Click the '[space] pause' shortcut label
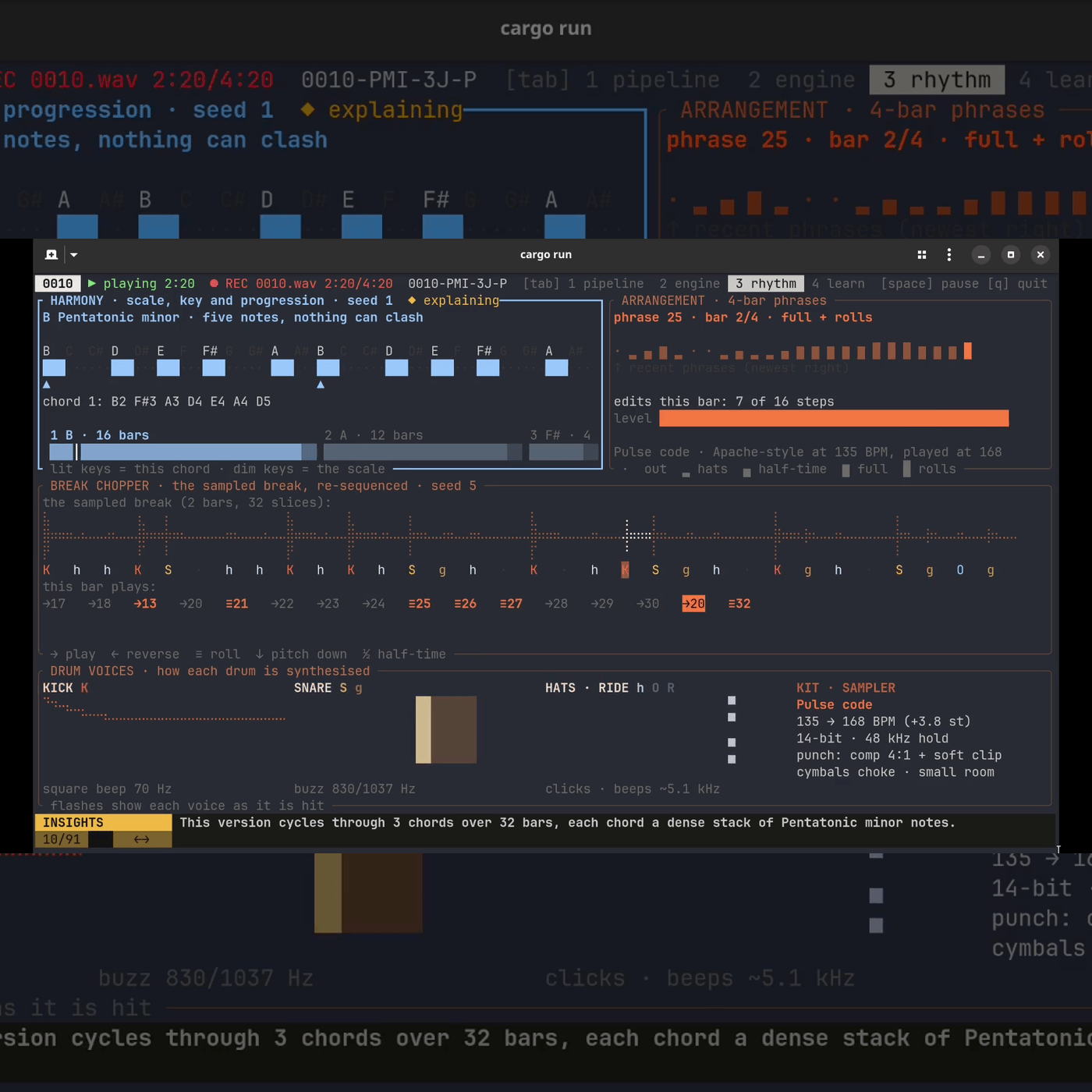This screenshot has width=1092, height=1092. [930, 284]
